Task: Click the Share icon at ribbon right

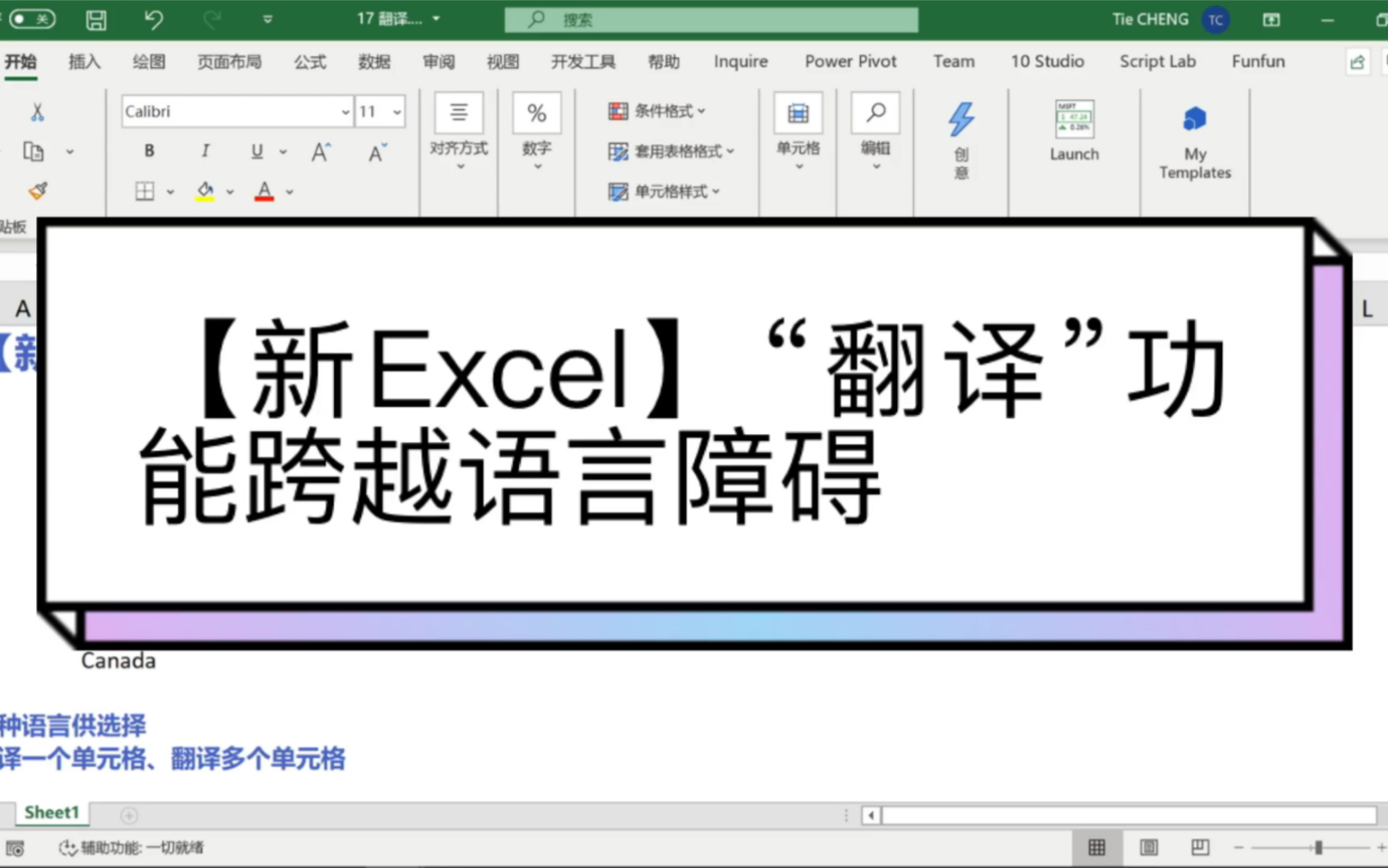Action: point(1357,62)
